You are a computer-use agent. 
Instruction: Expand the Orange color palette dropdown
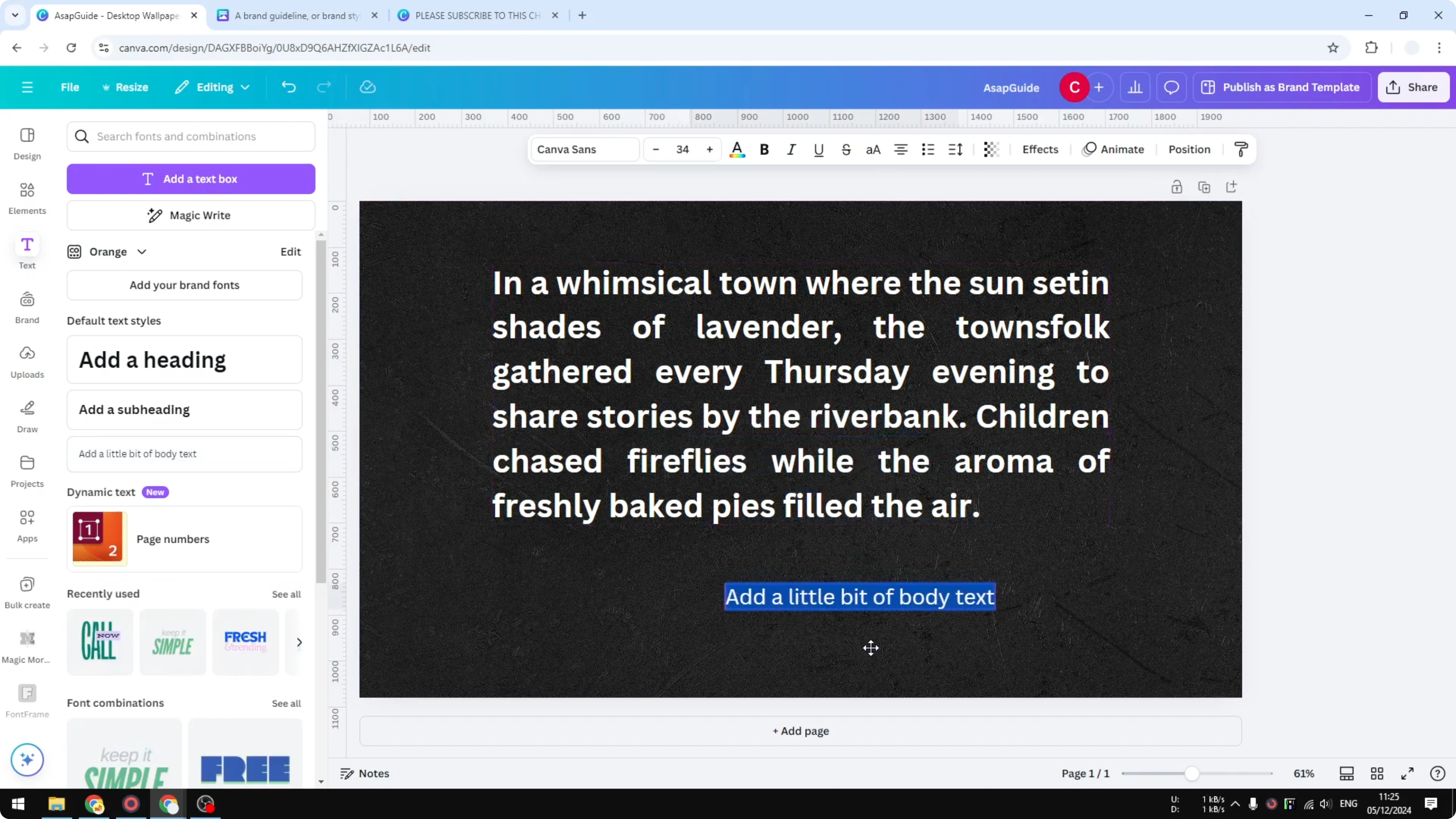pos(142,252)
